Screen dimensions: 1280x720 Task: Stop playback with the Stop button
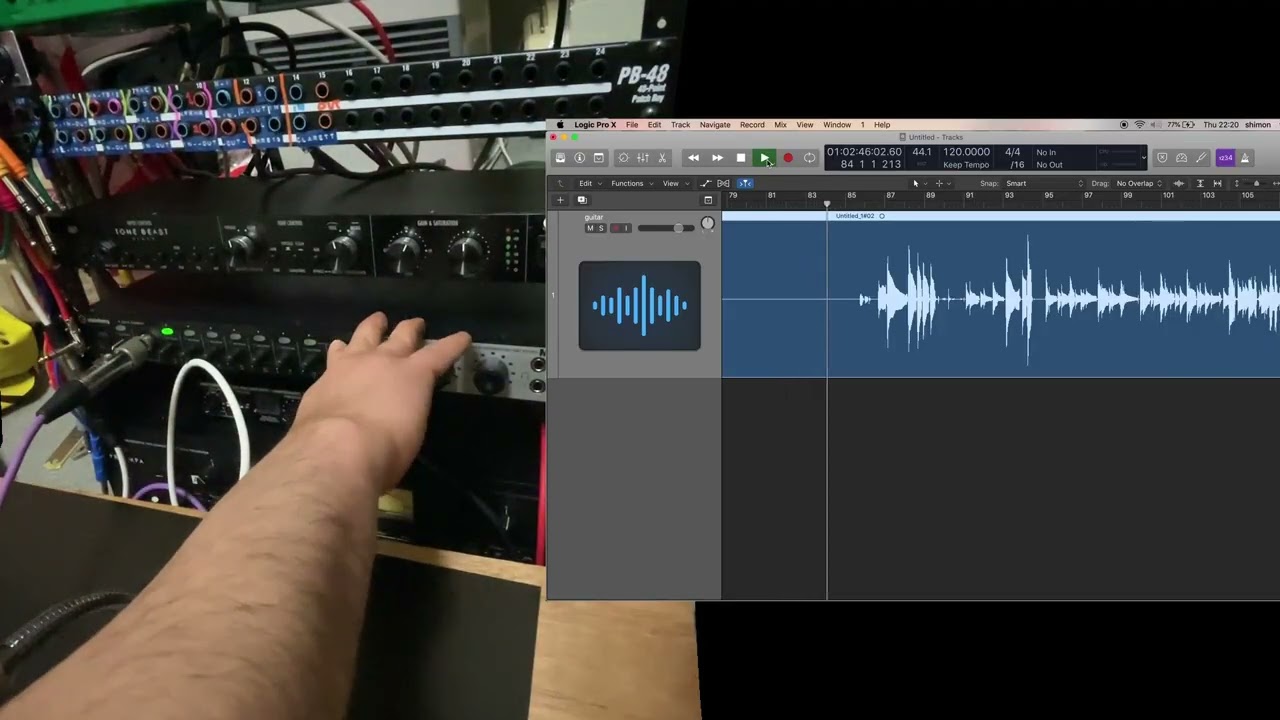click(x=741, y=158)
